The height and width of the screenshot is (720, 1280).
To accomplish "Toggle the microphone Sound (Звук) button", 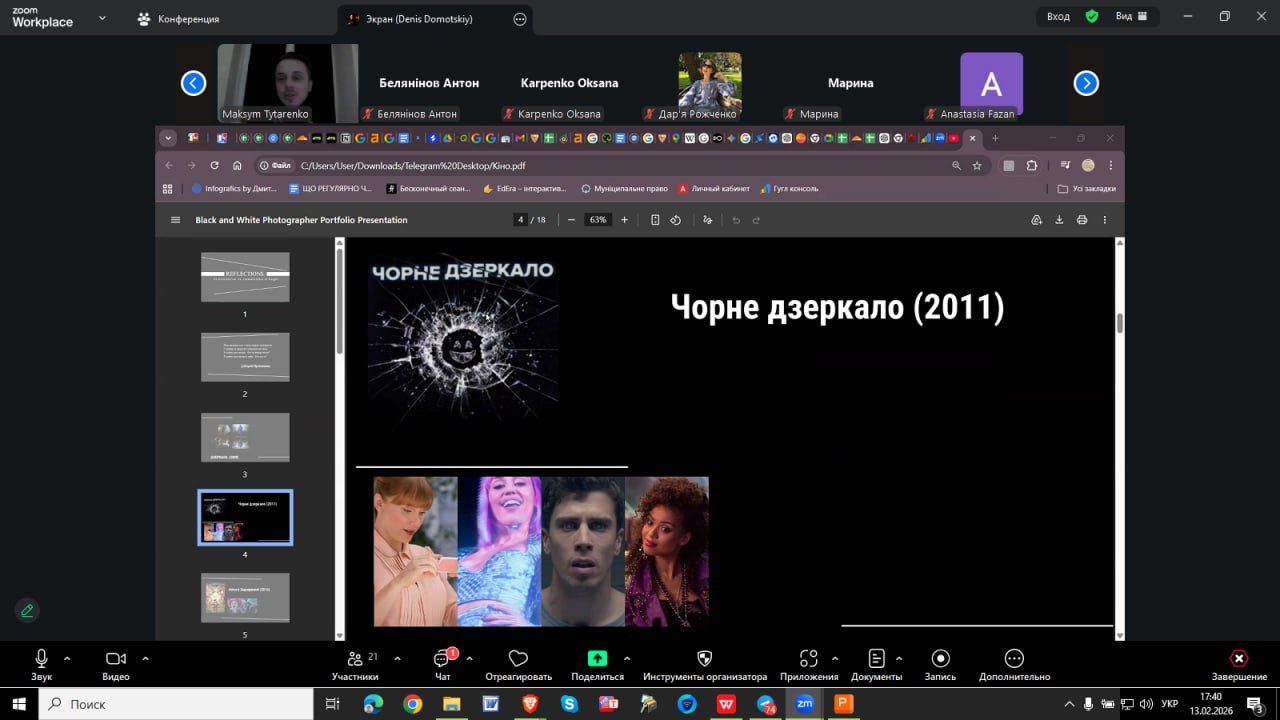I will [x=41, y=659].
